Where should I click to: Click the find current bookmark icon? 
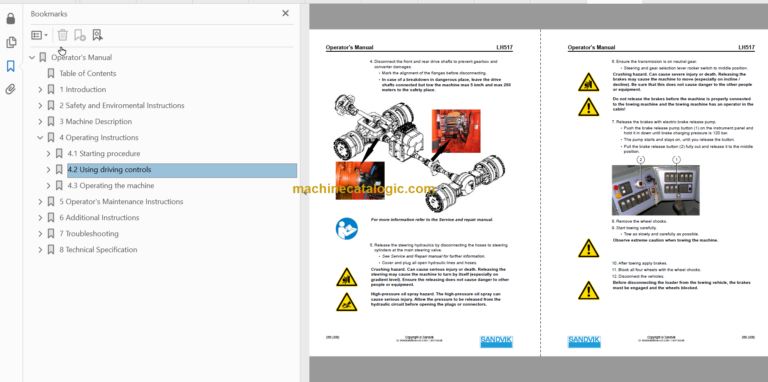click(97, 35)
